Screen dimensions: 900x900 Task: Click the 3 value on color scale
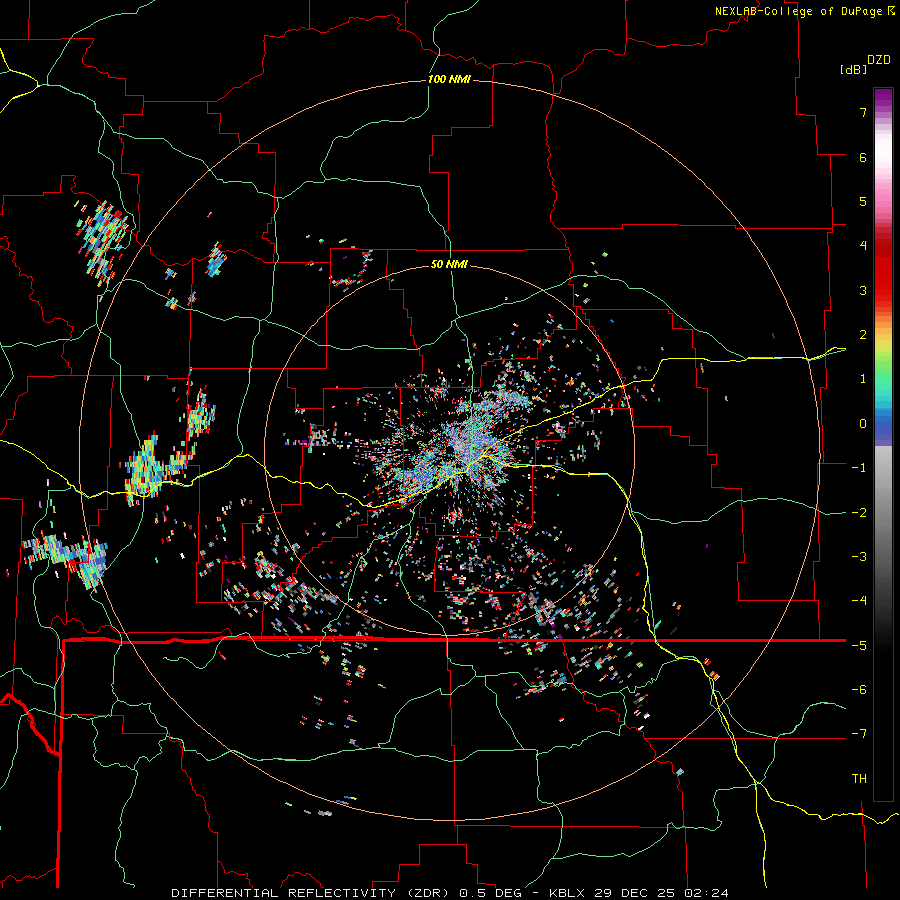click(x=863, y=290)
